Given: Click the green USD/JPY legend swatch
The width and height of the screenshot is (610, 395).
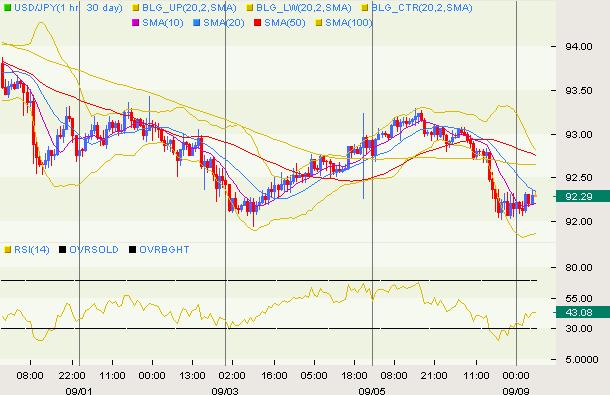Looking at the screenshot, I should pyautogui.click(x=7, y=8).
